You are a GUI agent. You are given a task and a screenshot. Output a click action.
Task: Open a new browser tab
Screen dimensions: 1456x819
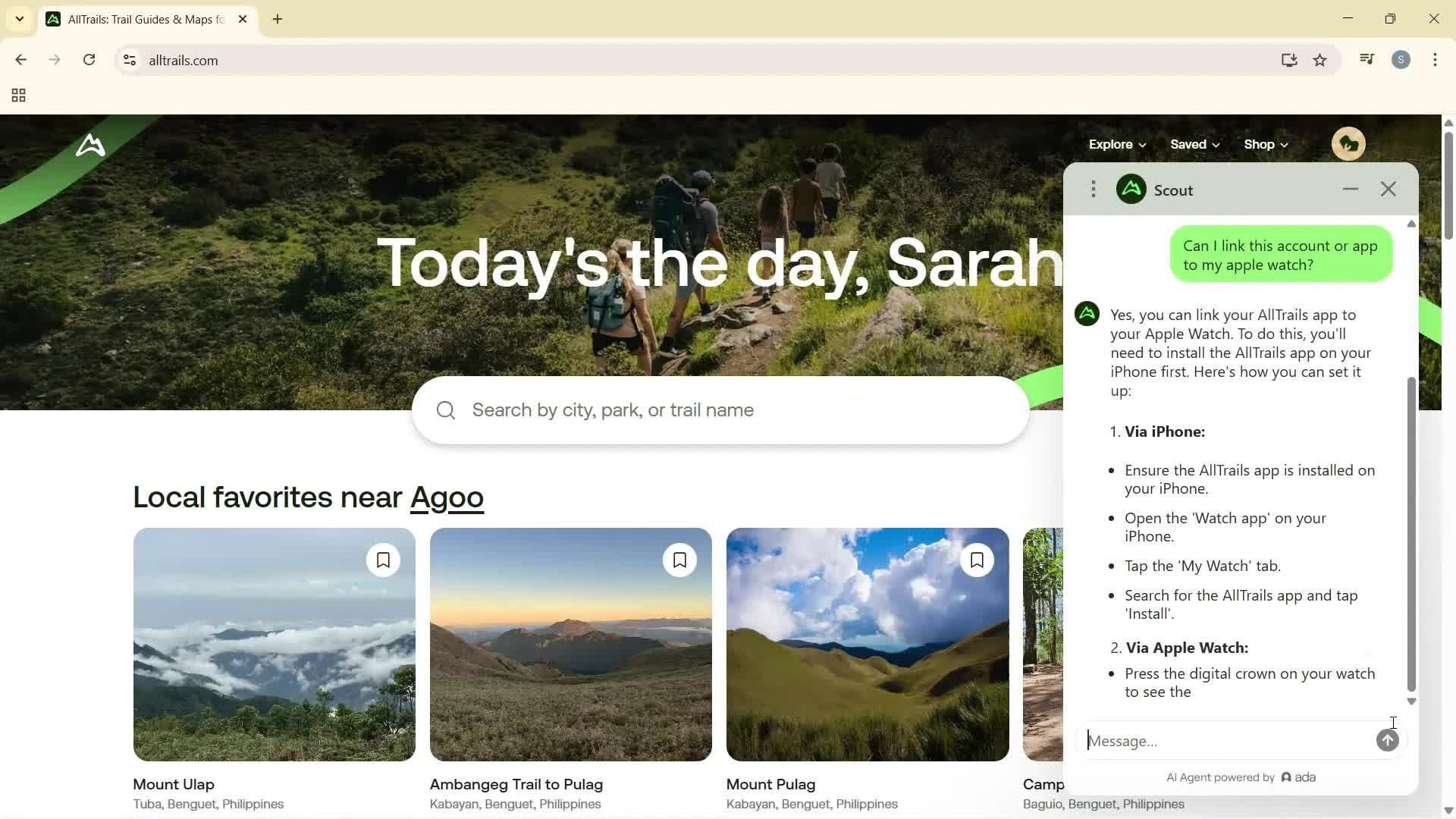(277, 19)
